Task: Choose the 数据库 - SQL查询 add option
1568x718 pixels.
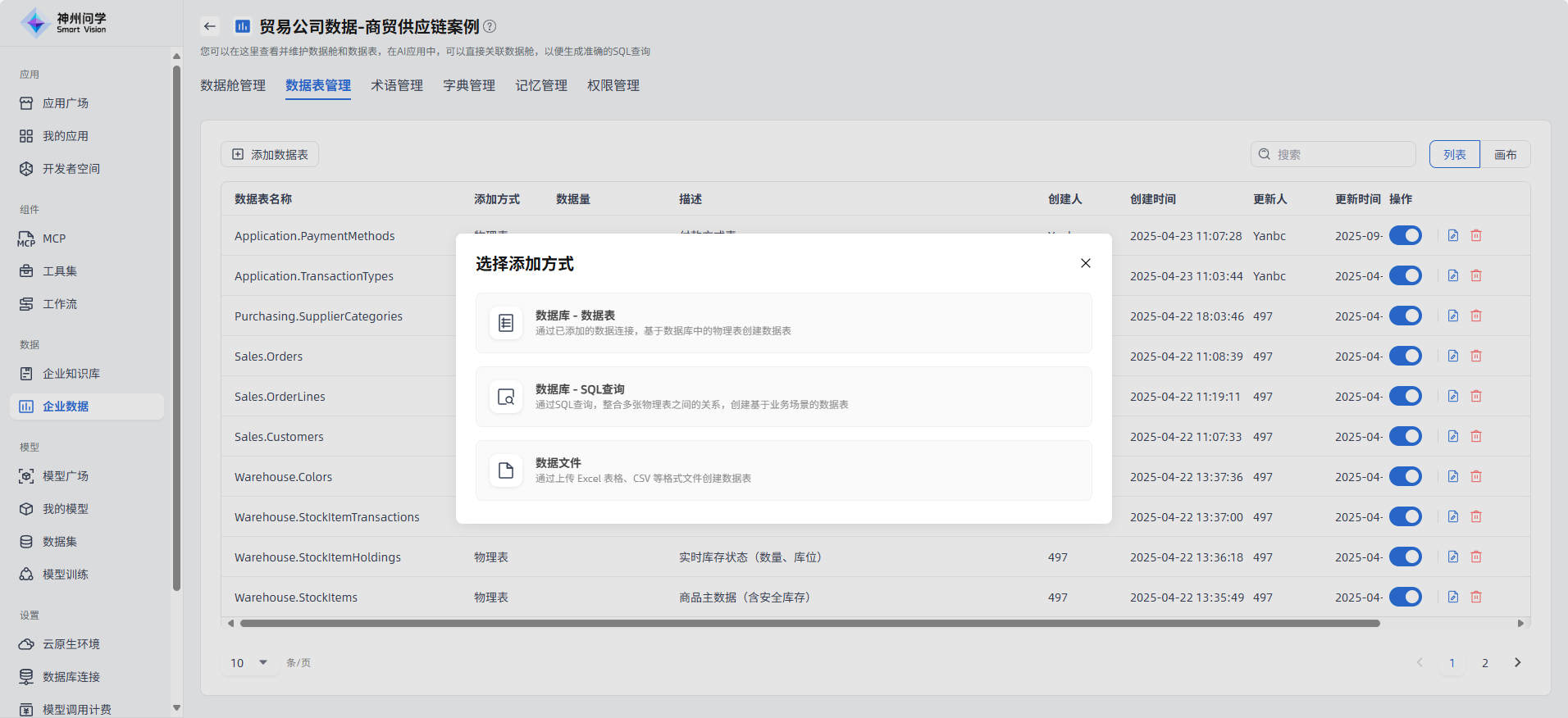Action: [x=783, y=397]
